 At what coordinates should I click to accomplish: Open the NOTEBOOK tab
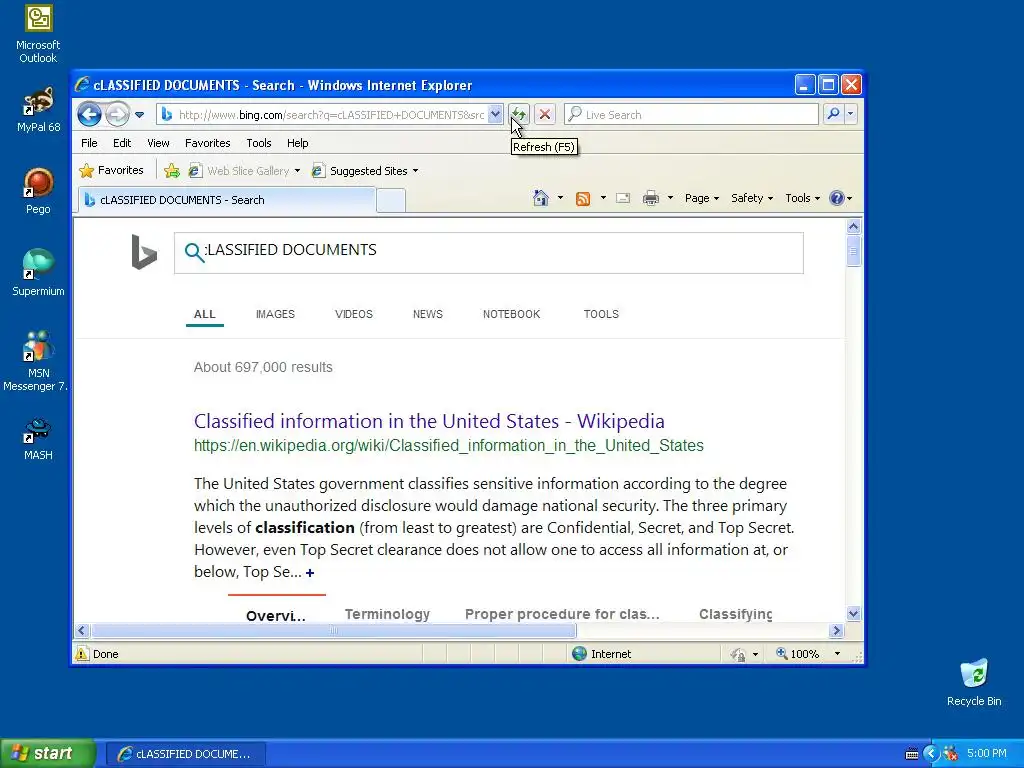point(511,314)
